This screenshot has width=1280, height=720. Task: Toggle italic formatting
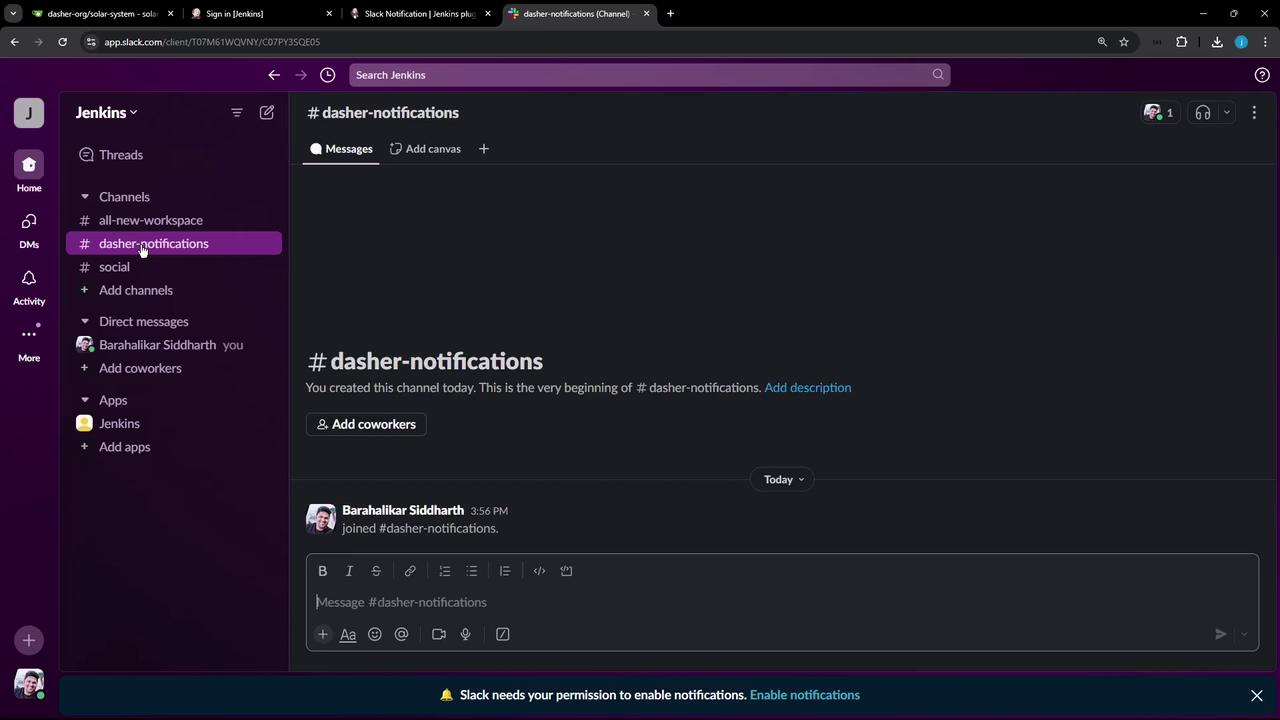tap(350, 571)
